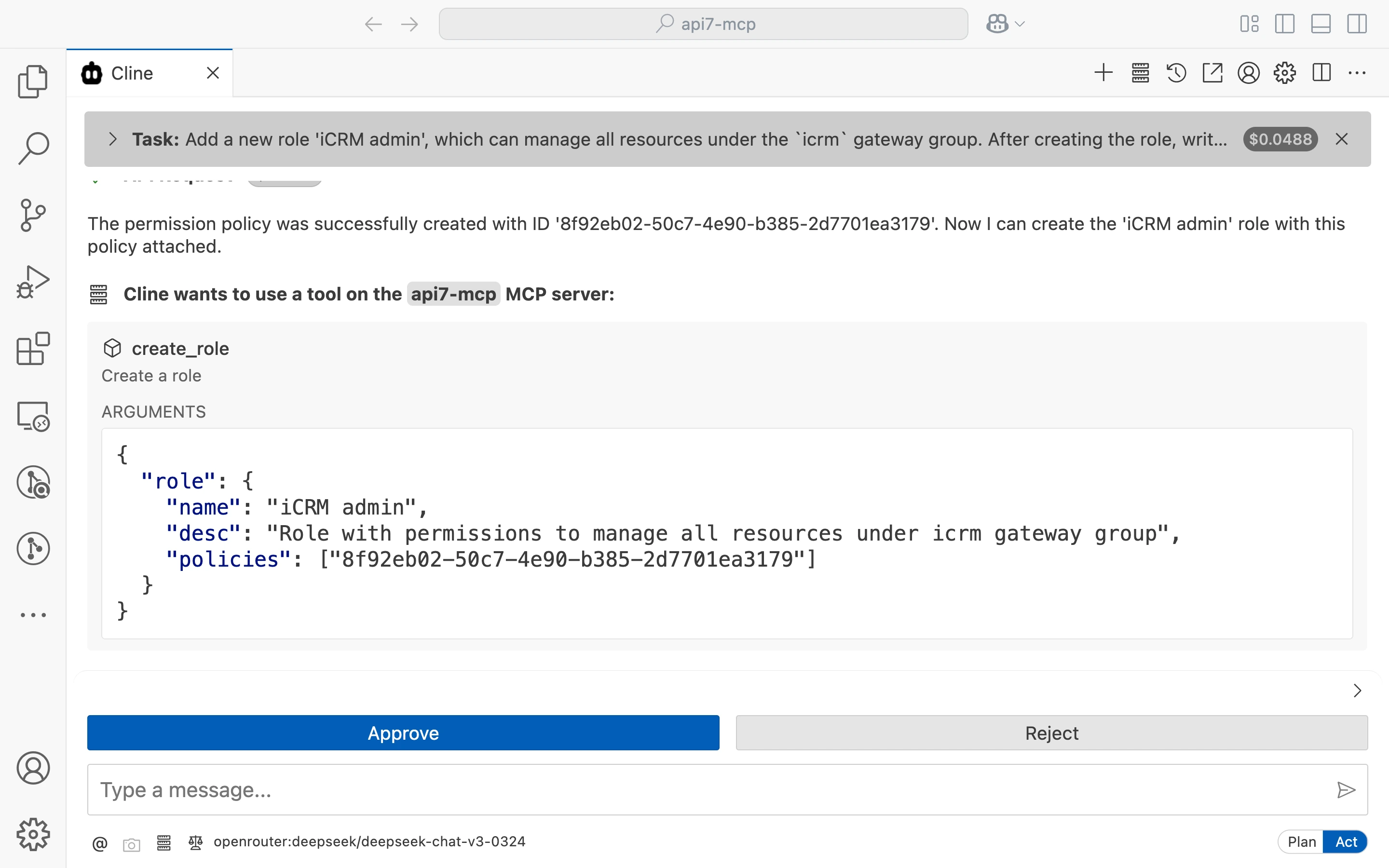This screenshot has width=1389, height=868.
Task: Click the policies ID value in arguments
Action: click(567, 559)
